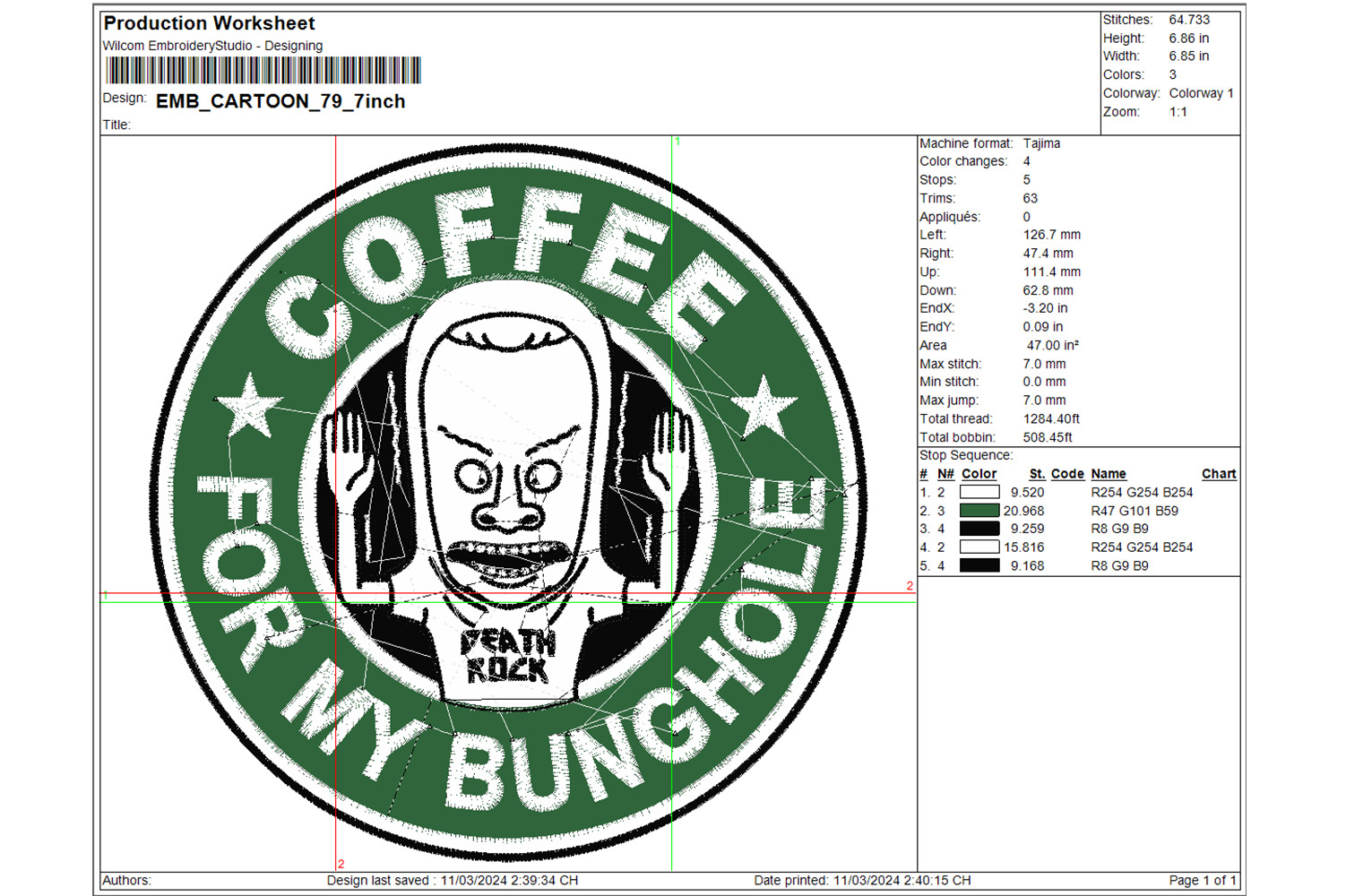
Task: Click the Machine format value Tajima
Action: 1041,143
